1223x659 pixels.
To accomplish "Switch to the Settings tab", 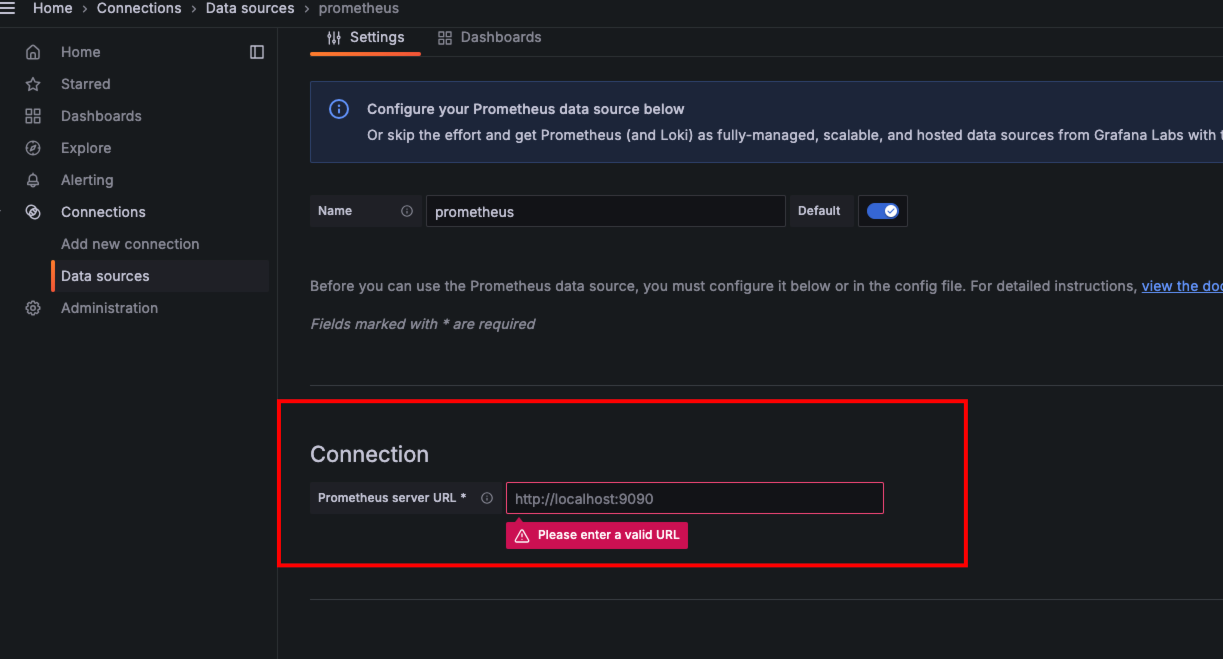I will [366, 37].
